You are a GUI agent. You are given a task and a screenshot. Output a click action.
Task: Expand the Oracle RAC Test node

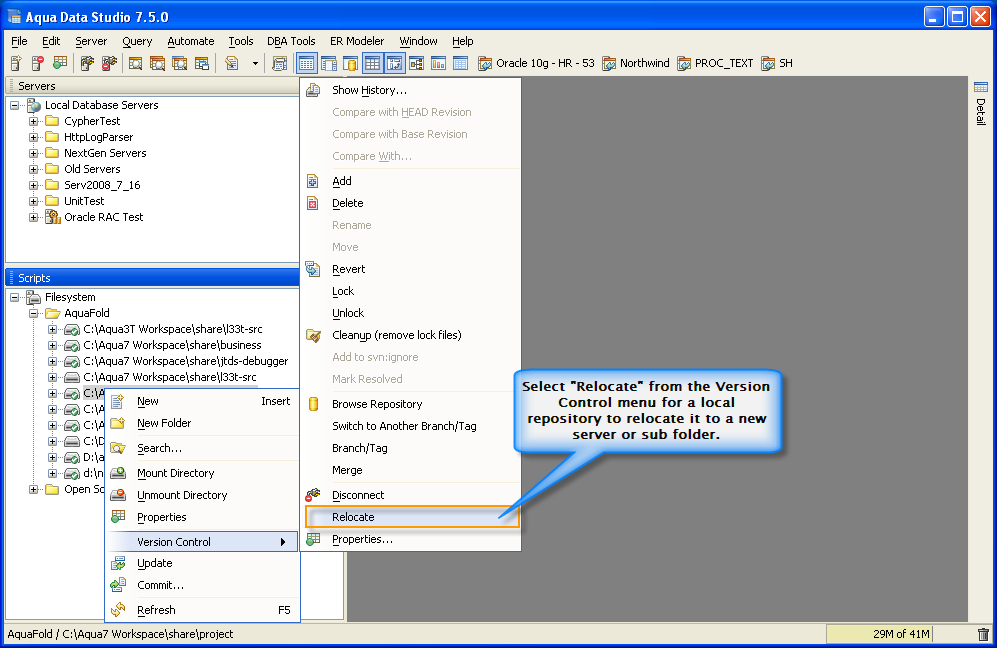(x=34, y=217)
